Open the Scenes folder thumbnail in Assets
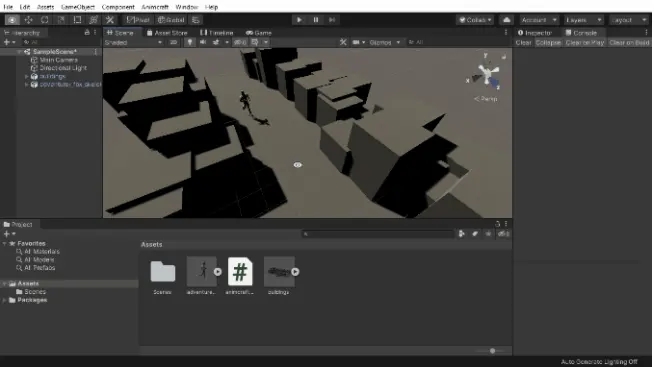This screenshot has height=367, width=654. pyautogui.click(x=163, y=272)
